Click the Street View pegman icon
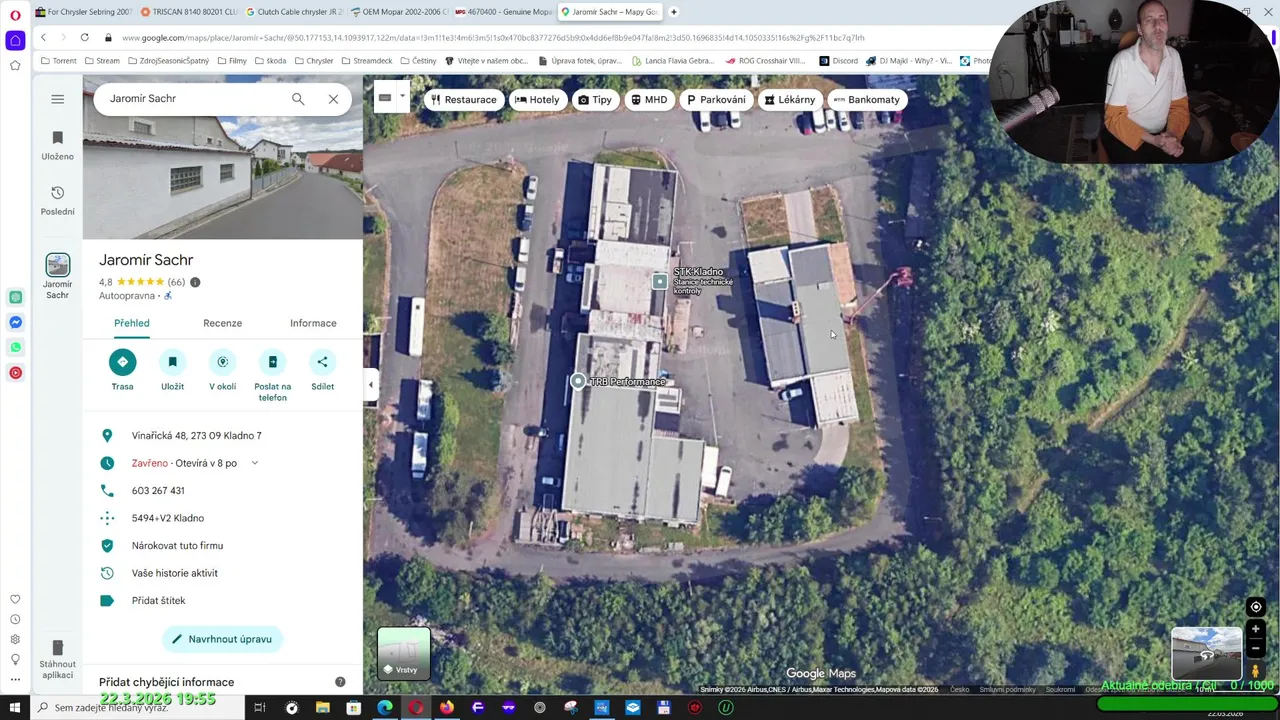1280x720 pixels. 1256,671
